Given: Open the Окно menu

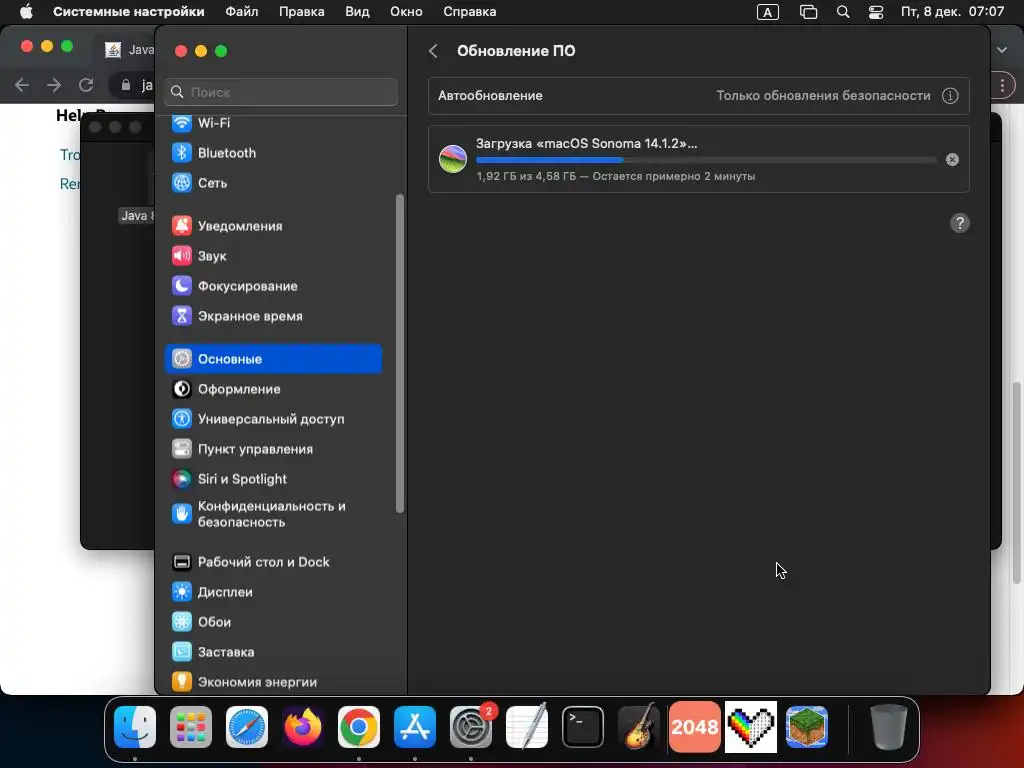Looking at the screenshot, I should pyautogui.click(x=406, y=12).
